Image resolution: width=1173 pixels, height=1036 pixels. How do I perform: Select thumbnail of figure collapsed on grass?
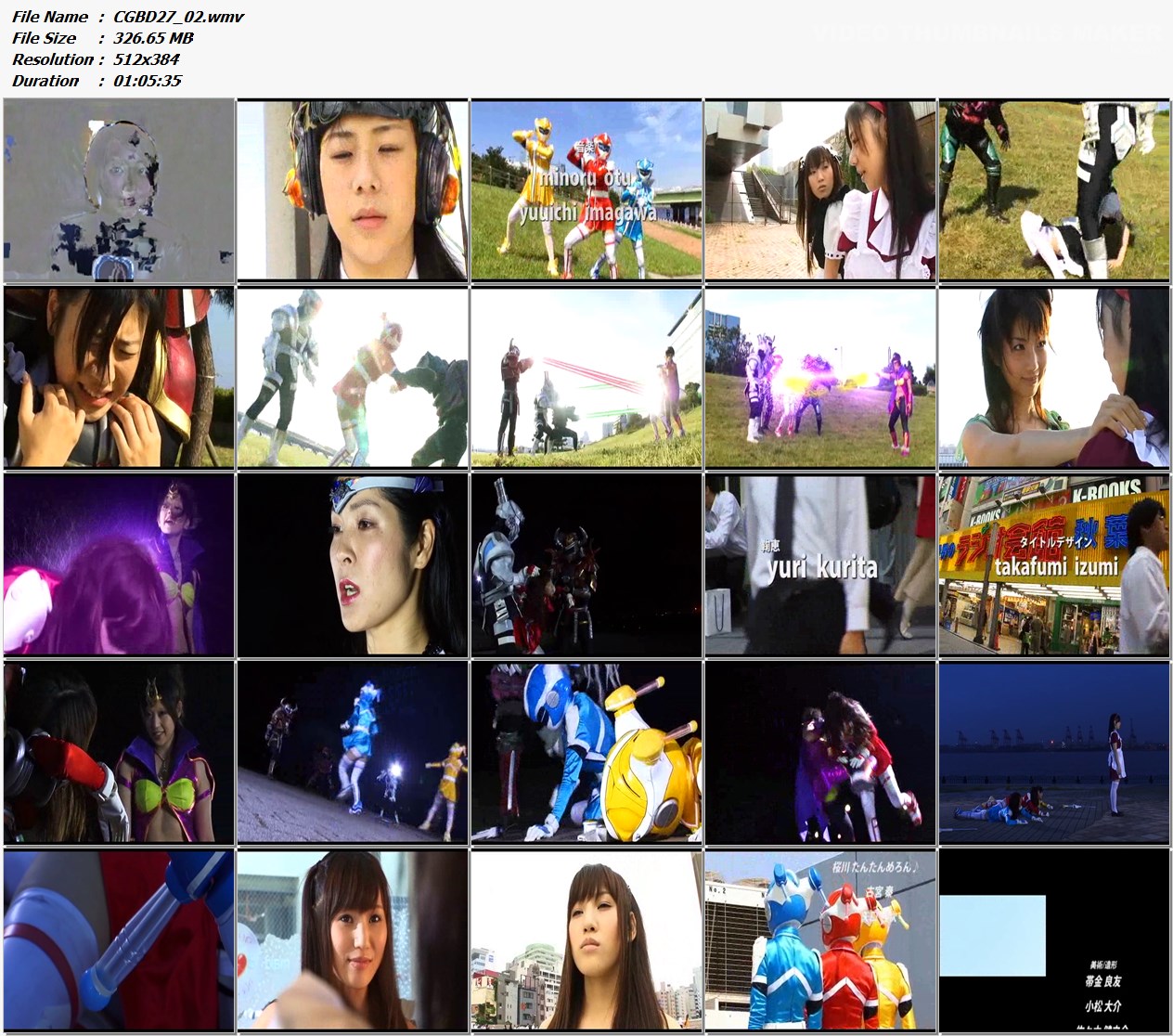coord(1054,190)
